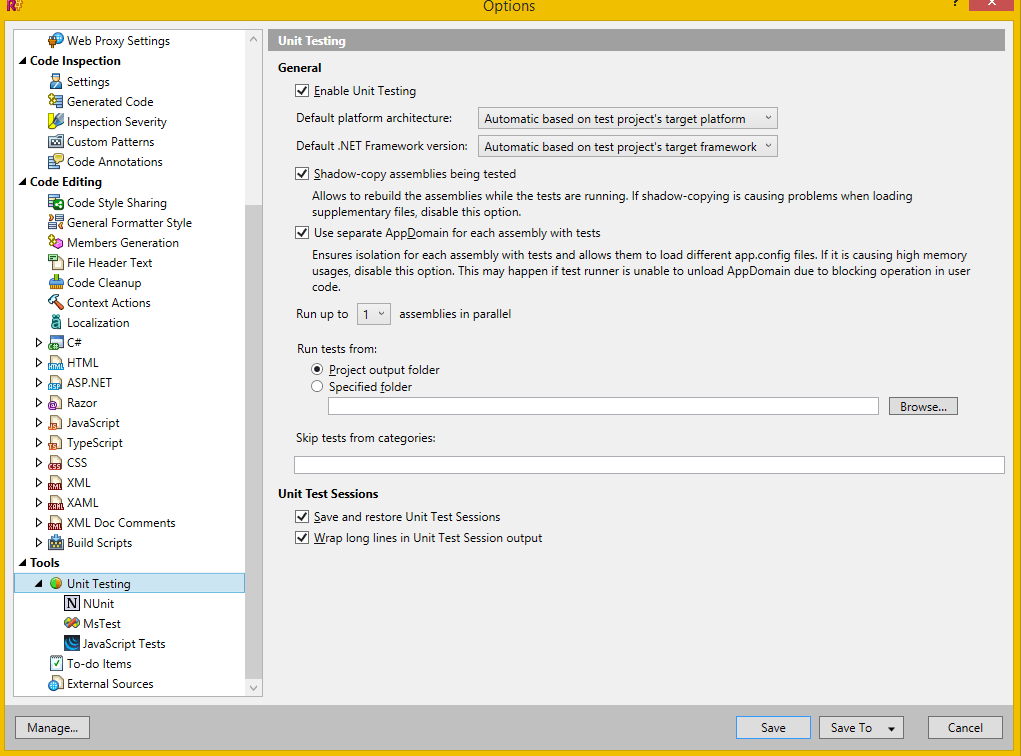Image resolution: width=1021 pixels, height=756 pixels.
Task: Open the External Sources options page
Action: (110, 684)
